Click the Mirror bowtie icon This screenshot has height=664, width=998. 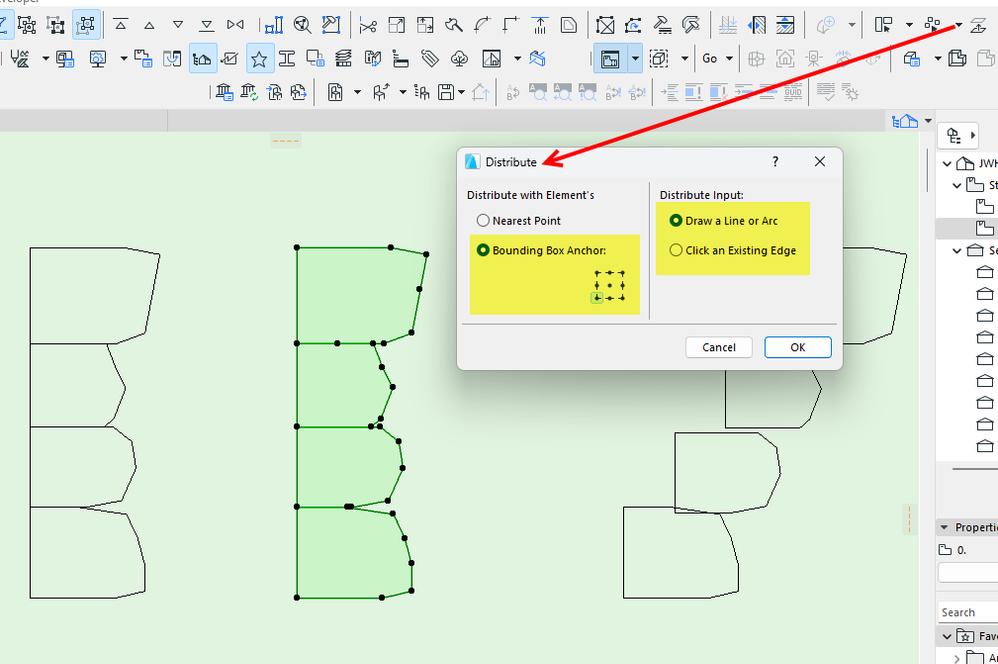tap(235, 25)
